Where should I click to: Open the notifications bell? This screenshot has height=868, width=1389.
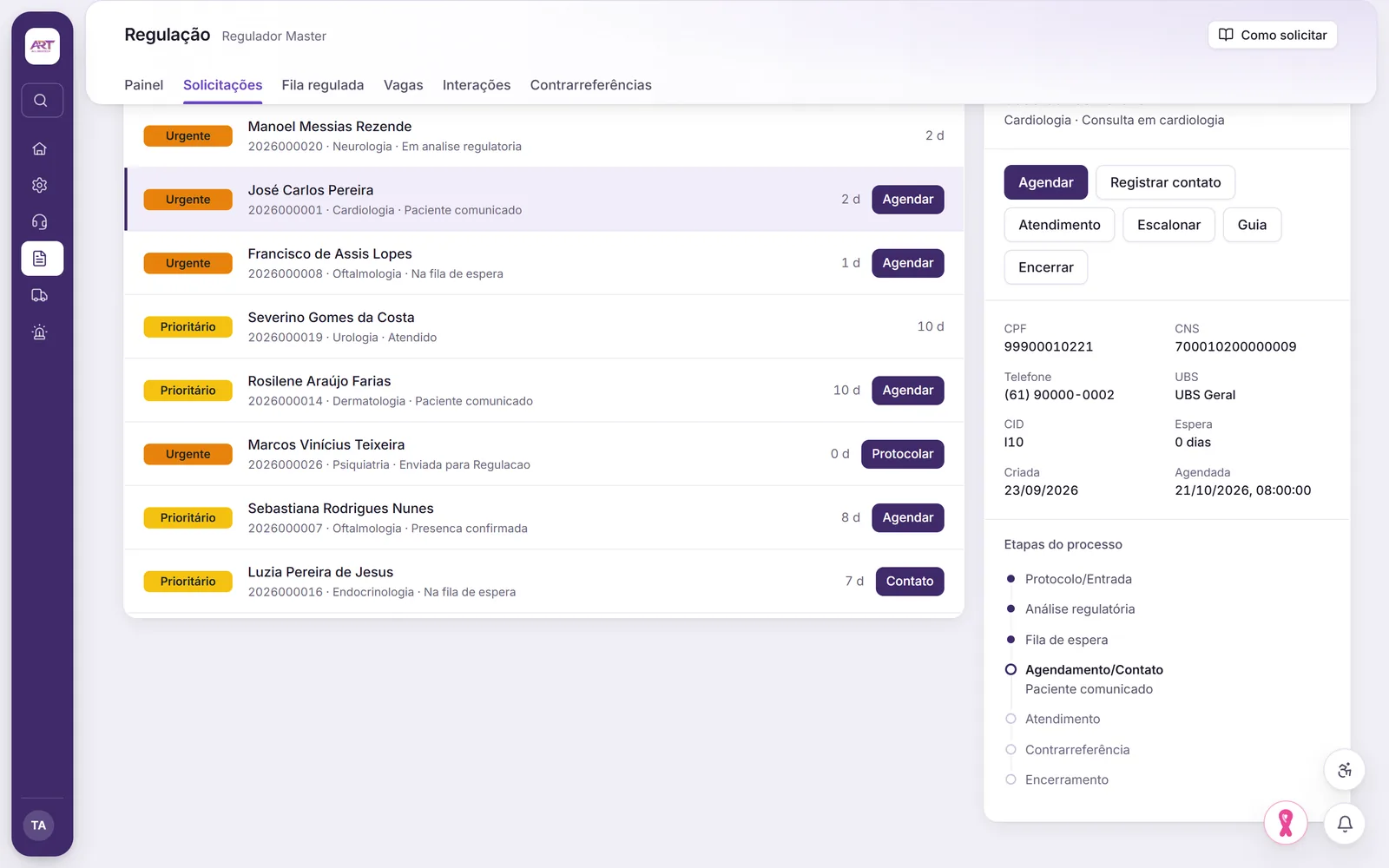pos(1345,824)
